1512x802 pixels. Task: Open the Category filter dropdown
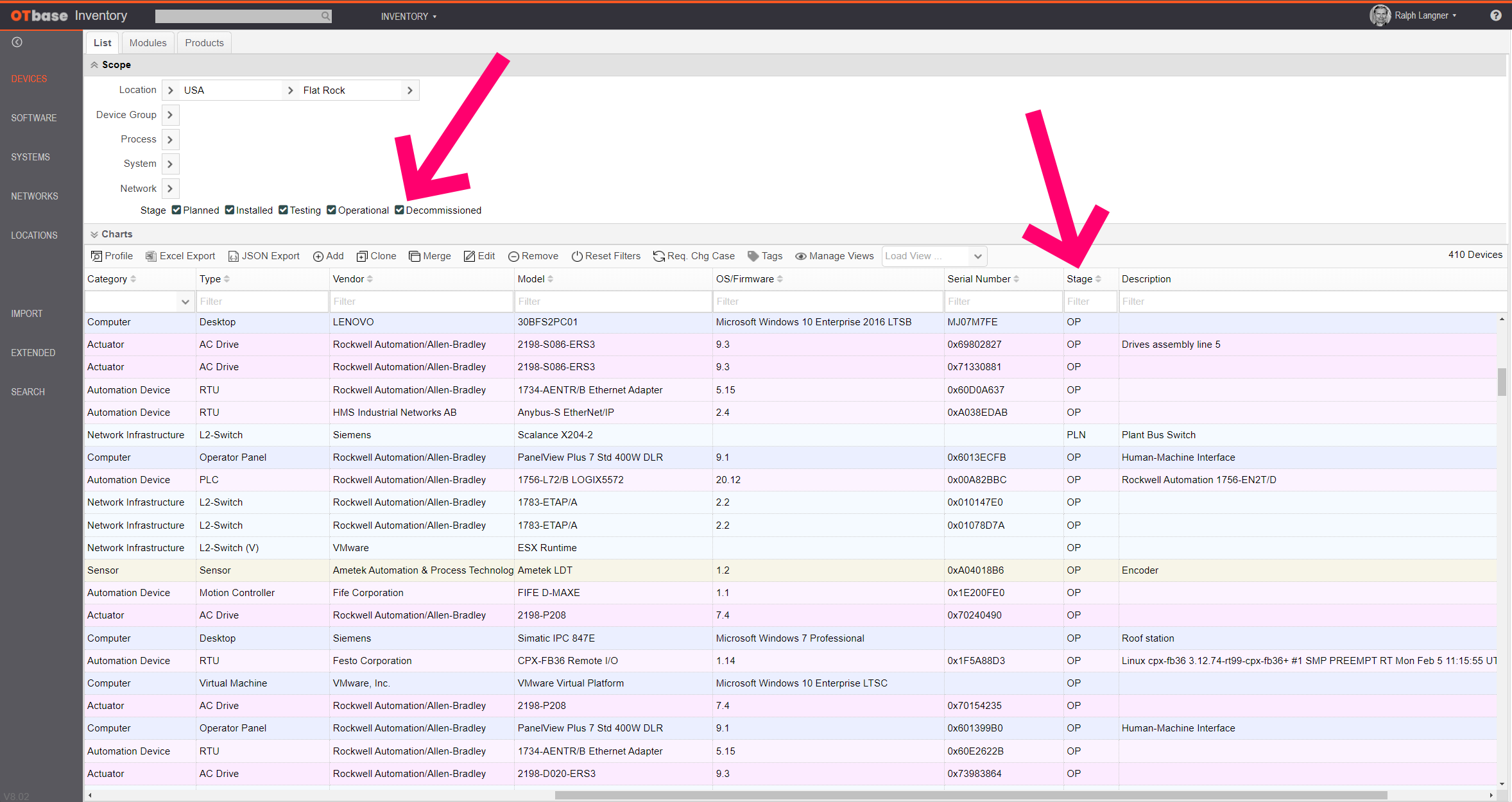pos(185,302)
